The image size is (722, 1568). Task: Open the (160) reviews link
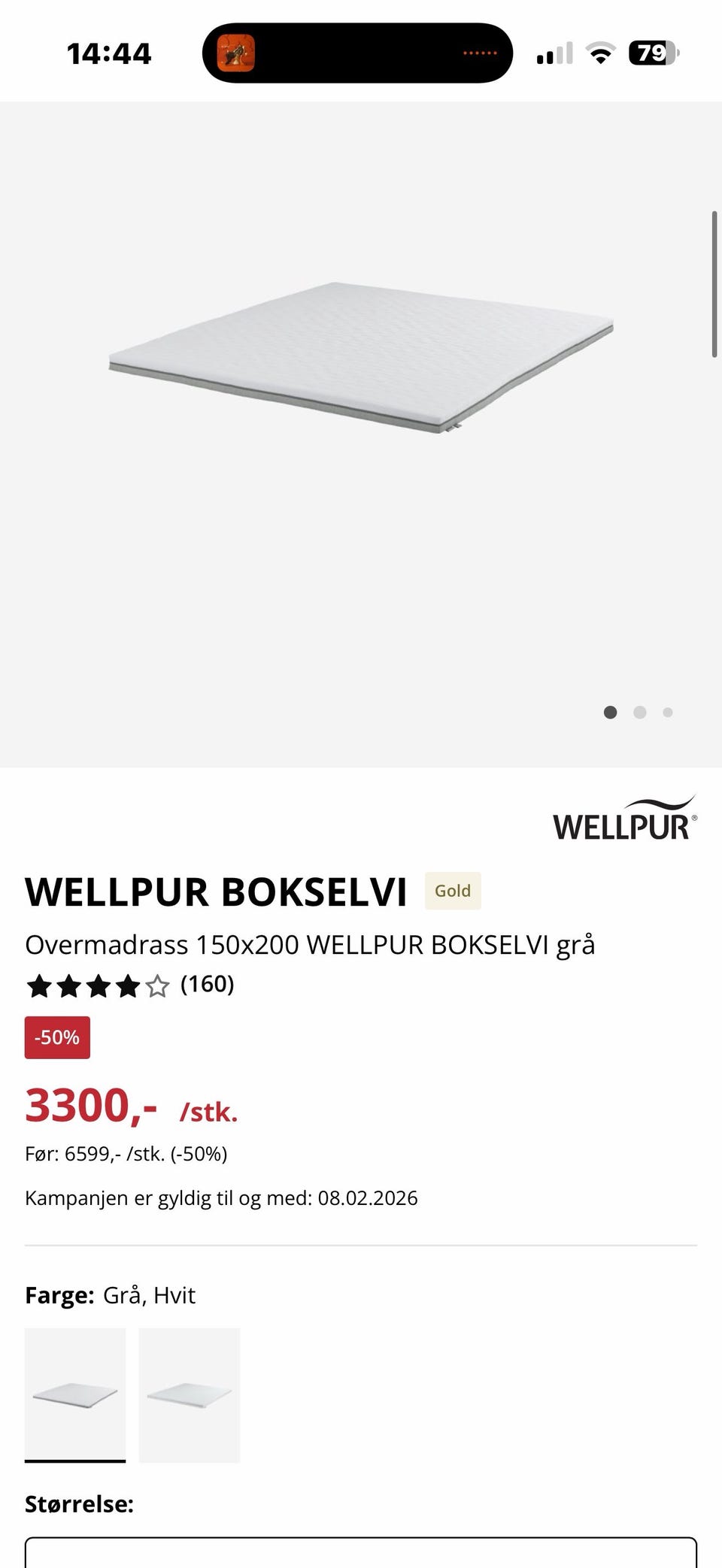coord(208,984)
